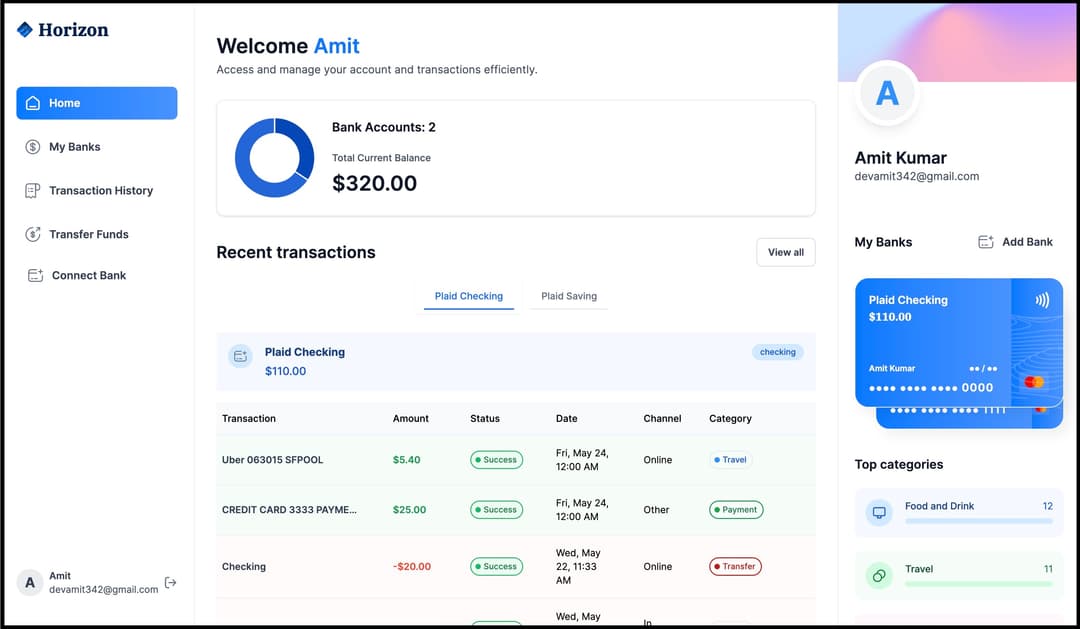Image resolution: width=1080 pixels, height=629 pixels.
Task: Select the Food and Drink category icon
Action: click(x=878, y=512)
